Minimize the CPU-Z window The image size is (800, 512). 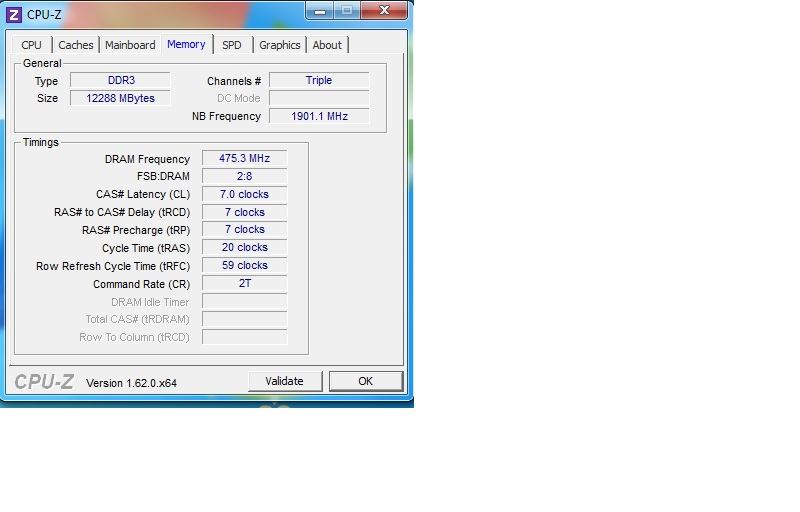(x=320, y=11)
